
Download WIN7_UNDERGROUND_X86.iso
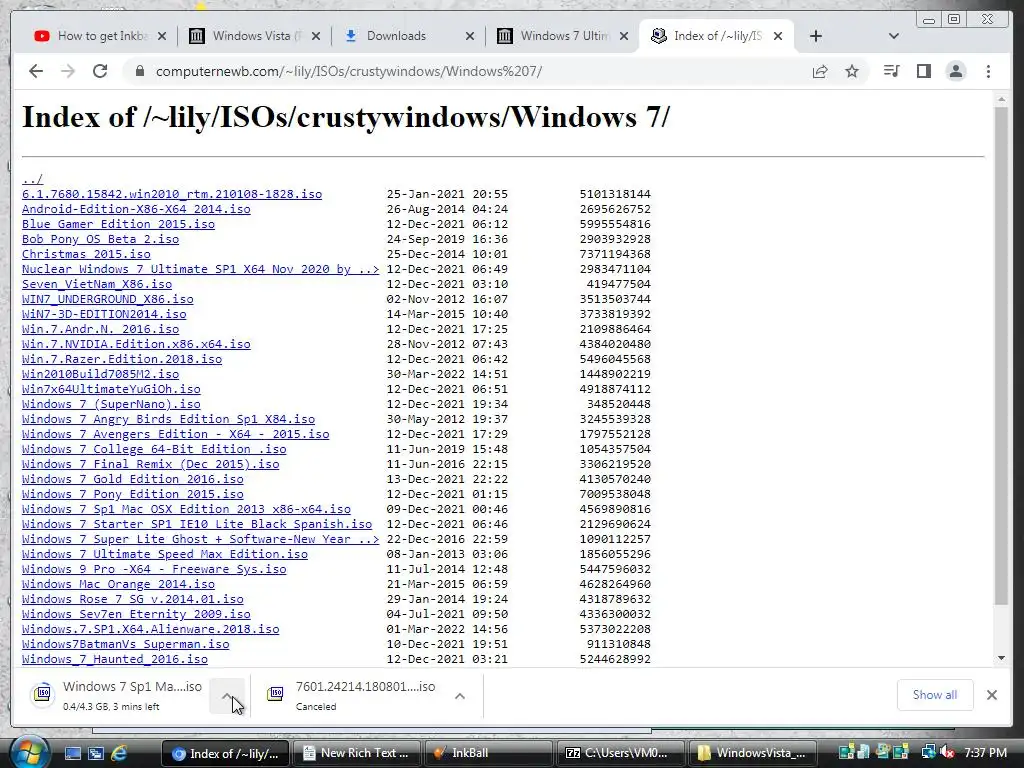(x=108, y=299)
